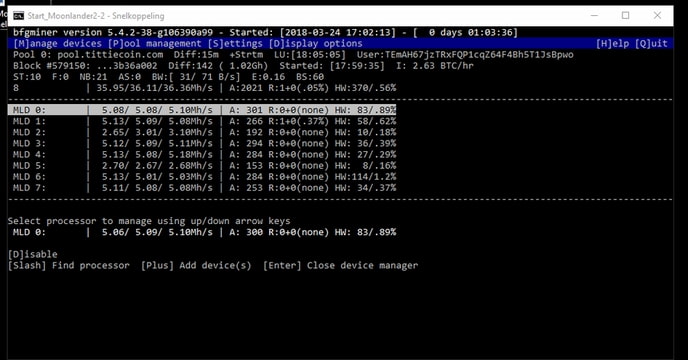Click the Start_Moonlander2-2 window title text
This screenshot has height=360, width=688.
tap(96, 16)
